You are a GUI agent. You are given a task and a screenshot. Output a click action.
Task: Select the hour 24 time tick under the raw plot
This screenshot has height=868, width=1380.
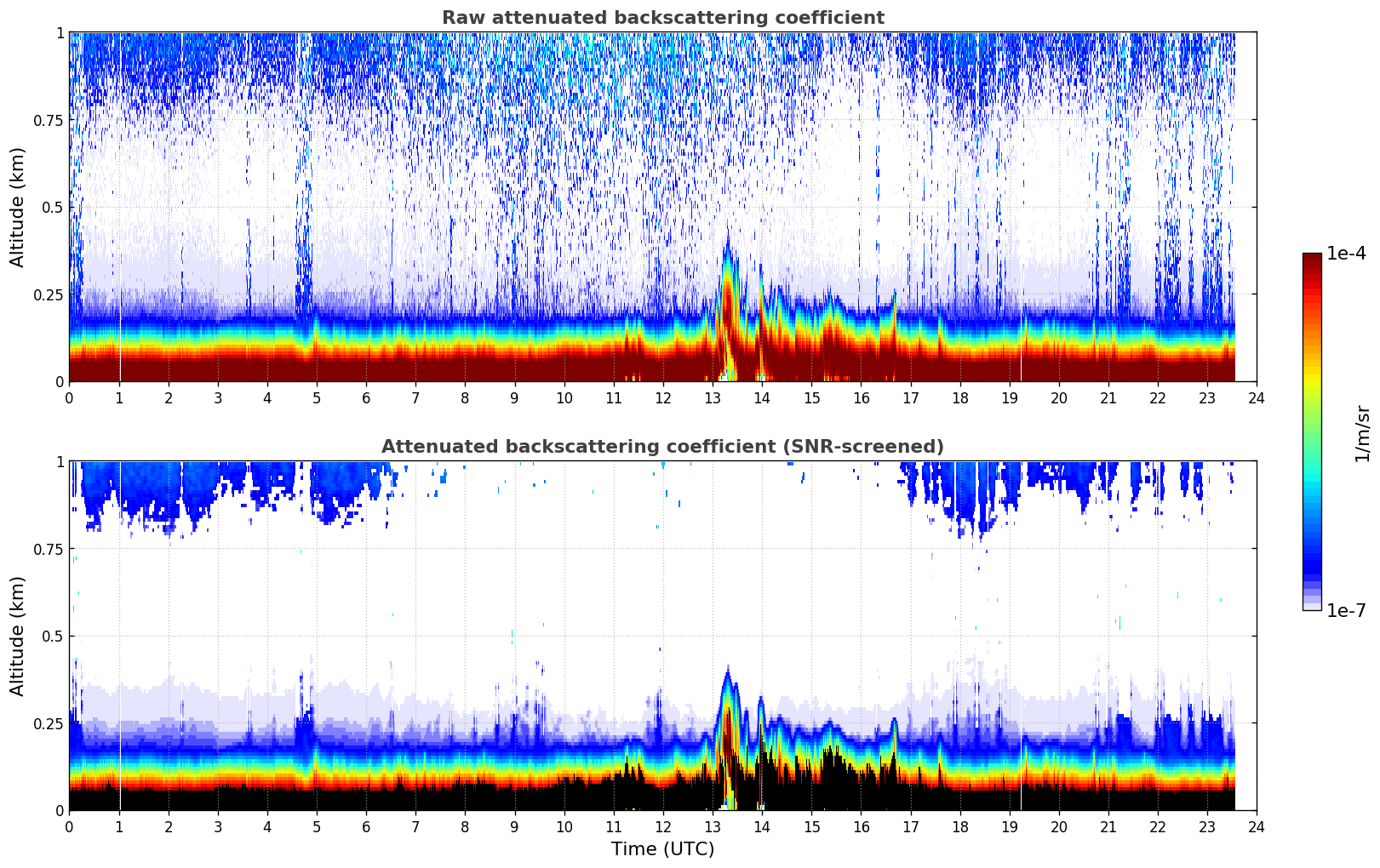1257,397
